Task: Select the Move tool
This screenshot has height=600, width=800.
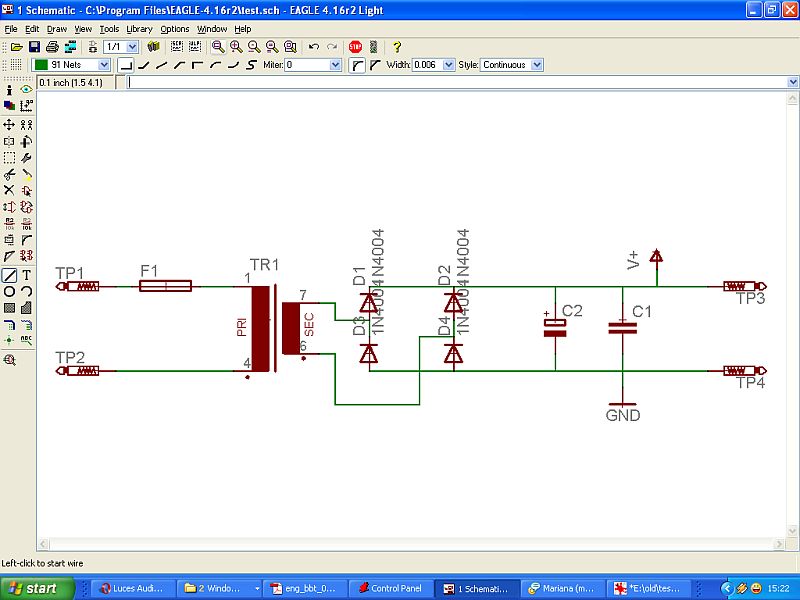Action: (9, 124)
